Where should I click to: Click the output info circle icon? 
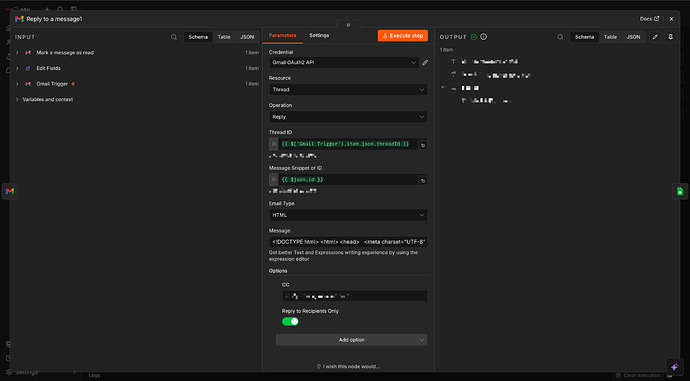coord(484,37)
